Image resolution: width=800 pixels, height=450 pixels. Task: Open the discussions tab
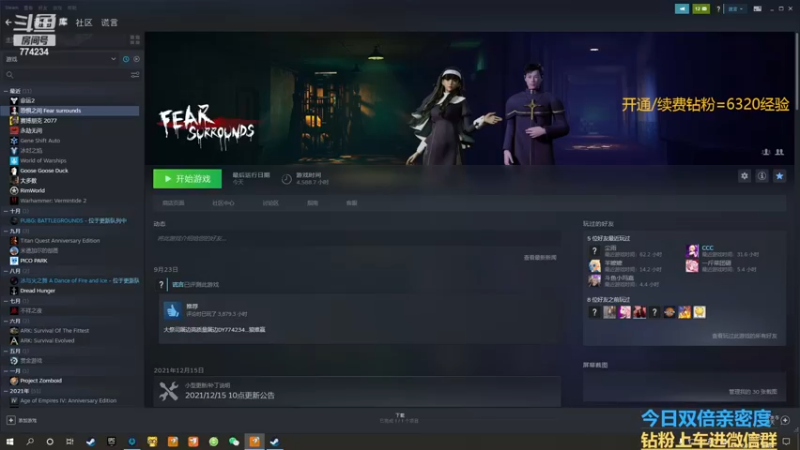pyautogui.click(x=270, y=203)
